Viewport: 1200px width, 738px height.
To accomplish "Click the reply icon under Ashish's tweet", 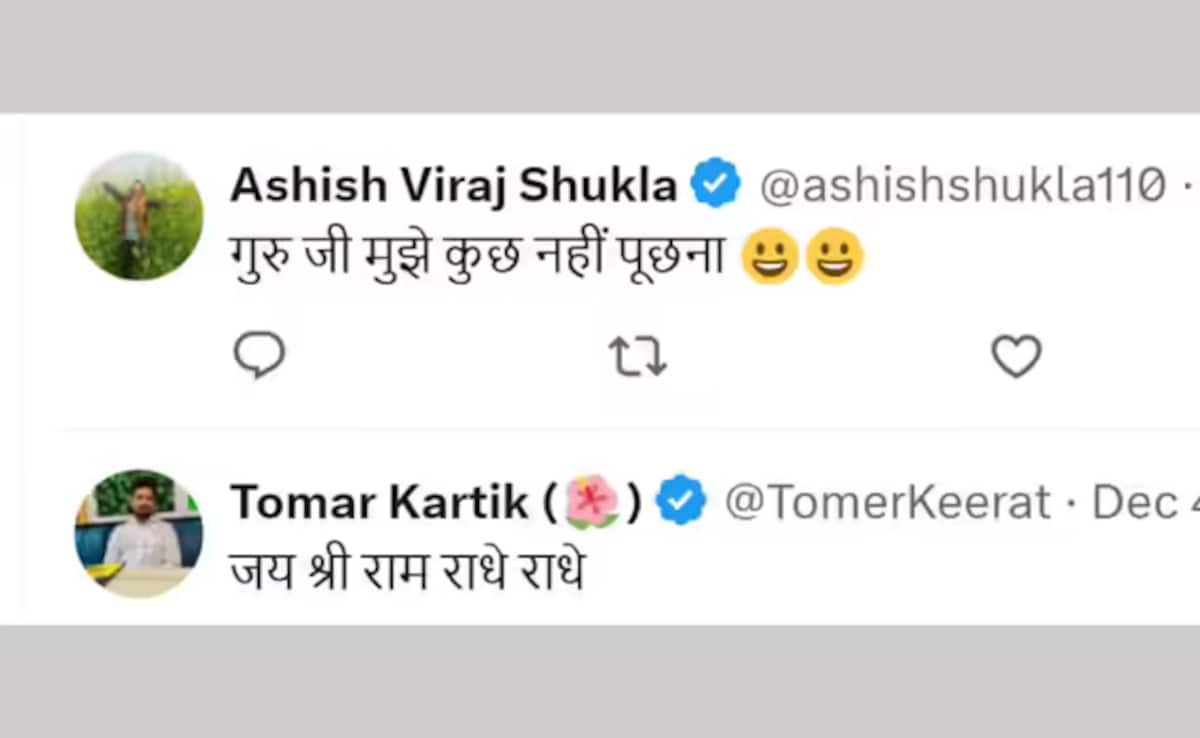I will (x=260, y=355).
